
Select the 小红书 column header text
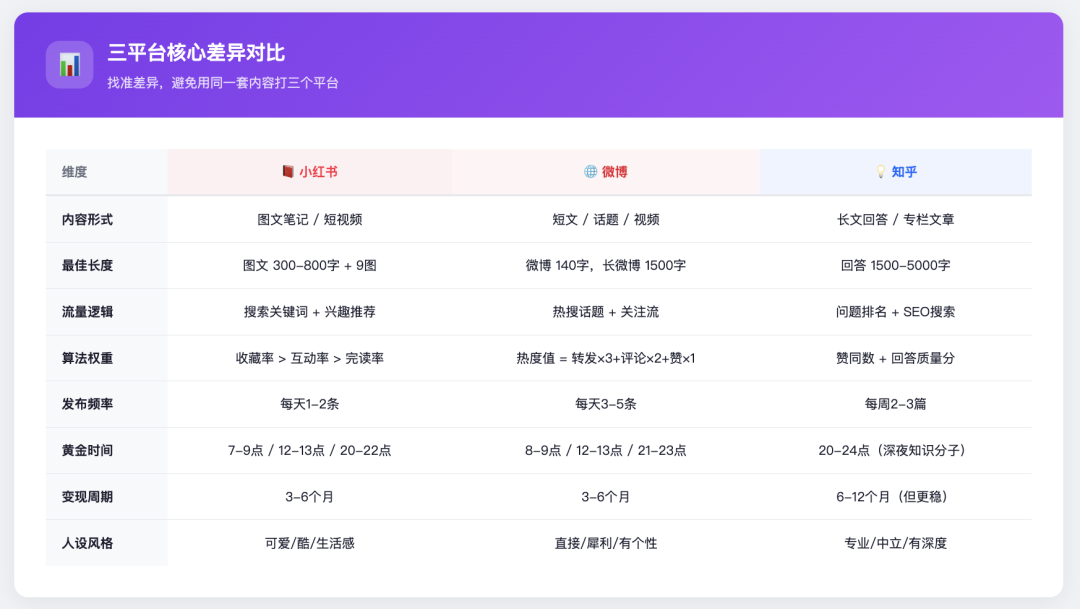pyautogui.click(x=318, y=172)
